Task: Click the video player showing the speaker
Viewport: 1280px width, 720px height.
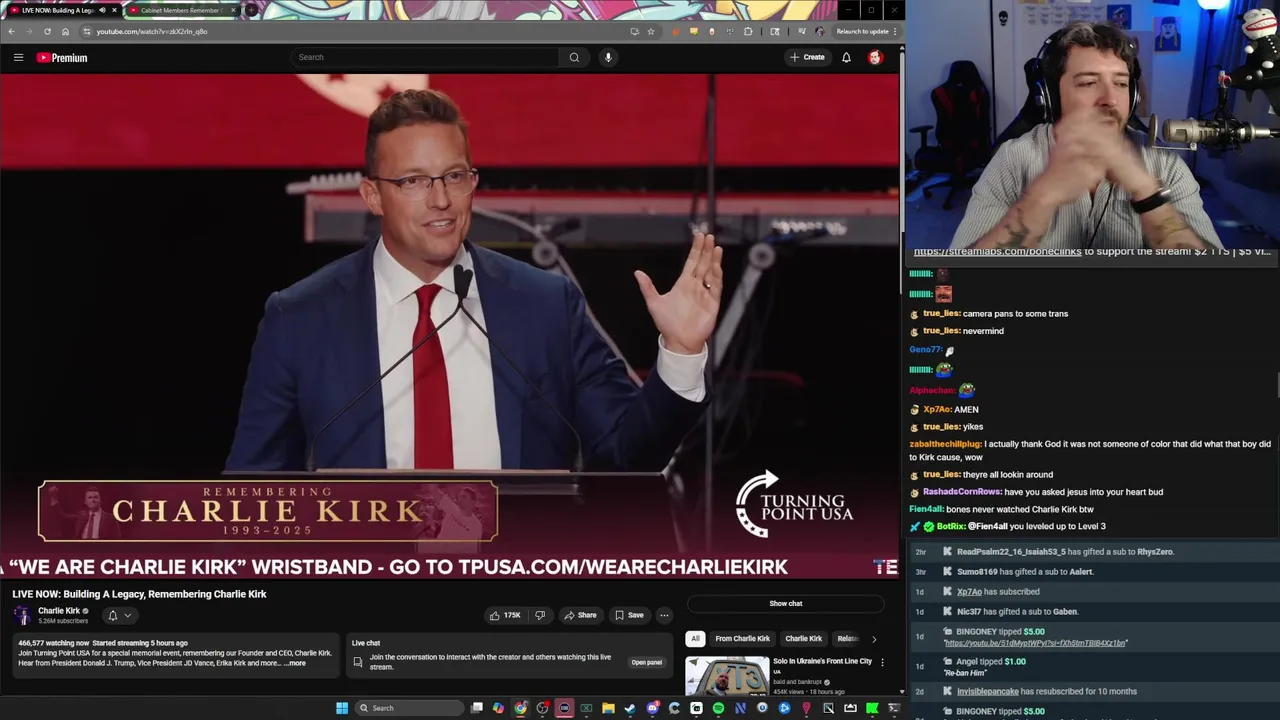Action: point(450,326)
